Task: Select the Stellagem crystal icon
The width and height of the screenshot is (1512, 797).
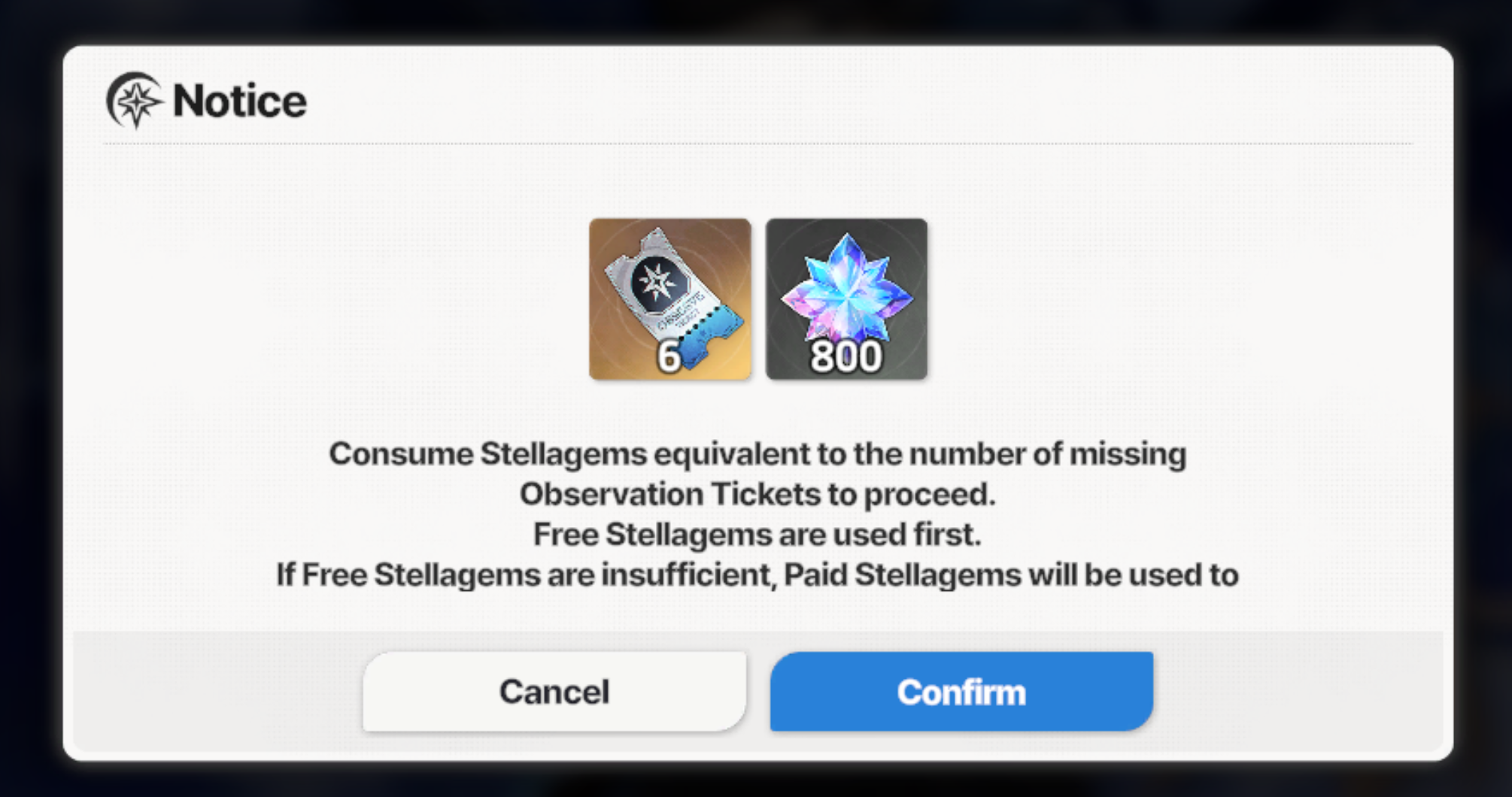Action: pos(846,289)
